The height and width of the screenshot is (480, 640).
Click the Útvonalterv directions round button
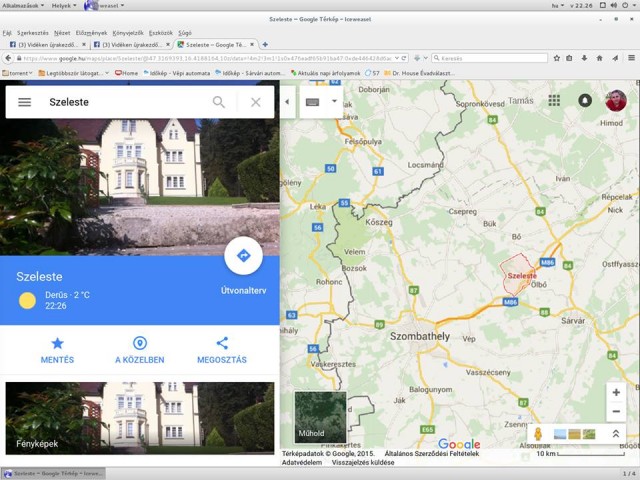click(x=243, y=256)
